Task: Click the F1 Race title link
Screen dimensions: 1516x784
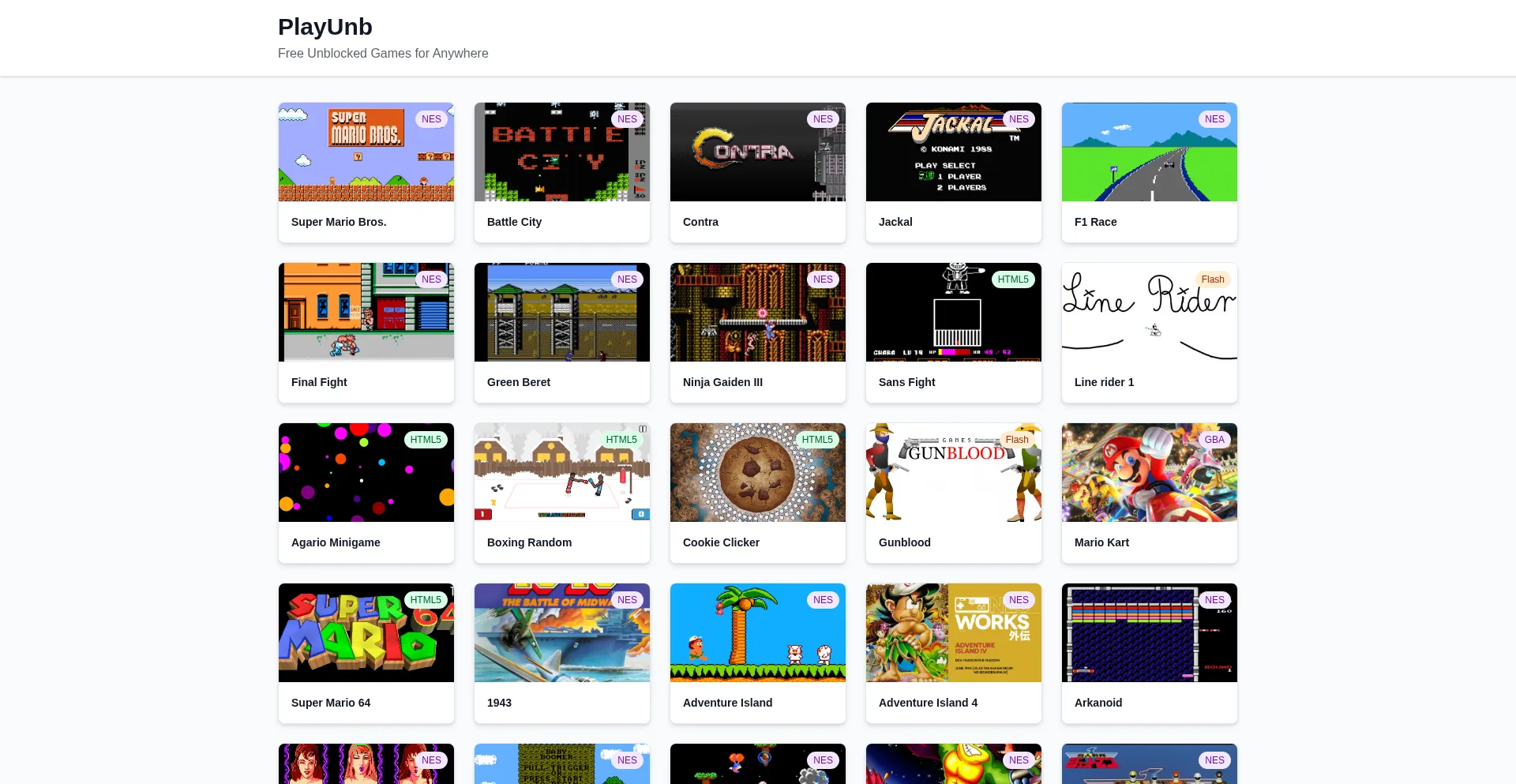Action: pos(1095,222)
